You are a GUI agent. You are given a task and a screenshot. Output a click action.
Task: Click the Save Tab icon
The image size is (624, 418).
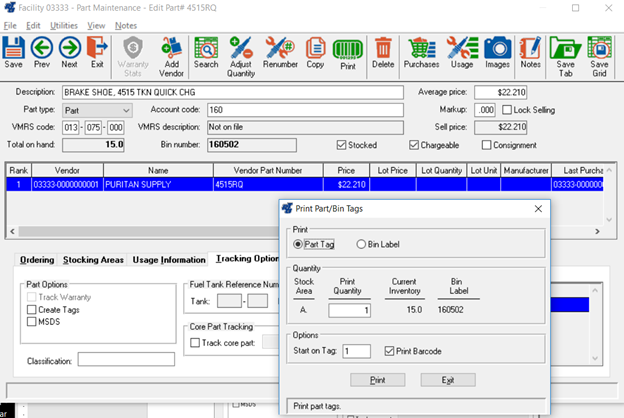tap(565, 57)
